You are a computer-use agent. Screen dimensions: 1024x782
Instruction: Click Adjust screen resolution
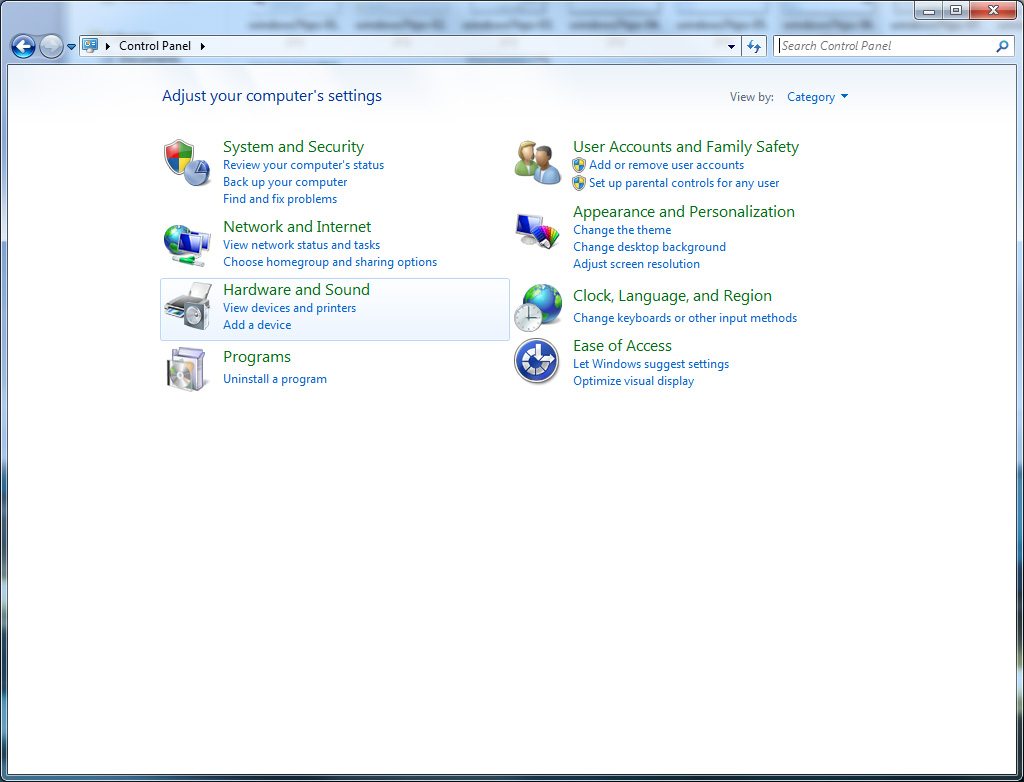point(637,264)
